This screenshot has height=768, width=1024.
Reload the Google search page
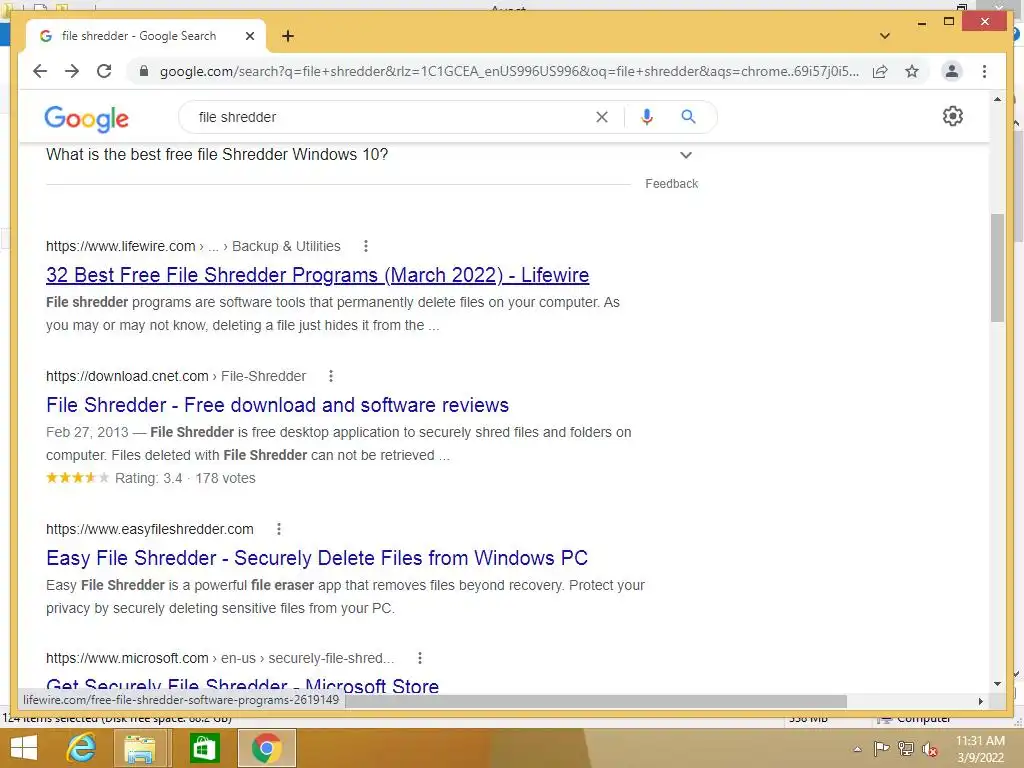104,71
